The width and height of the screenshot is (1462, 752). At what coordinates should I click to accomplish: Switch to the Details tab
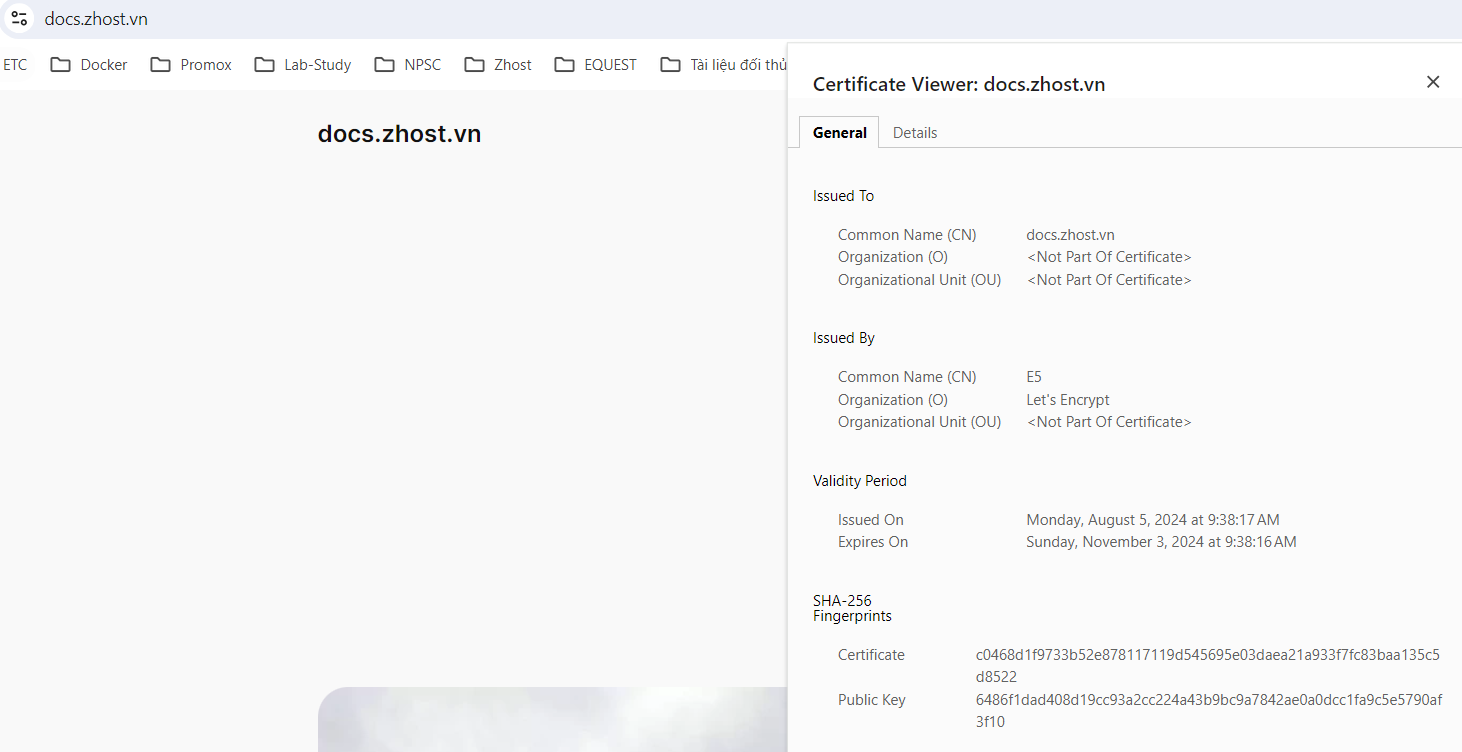coord(914,133)
